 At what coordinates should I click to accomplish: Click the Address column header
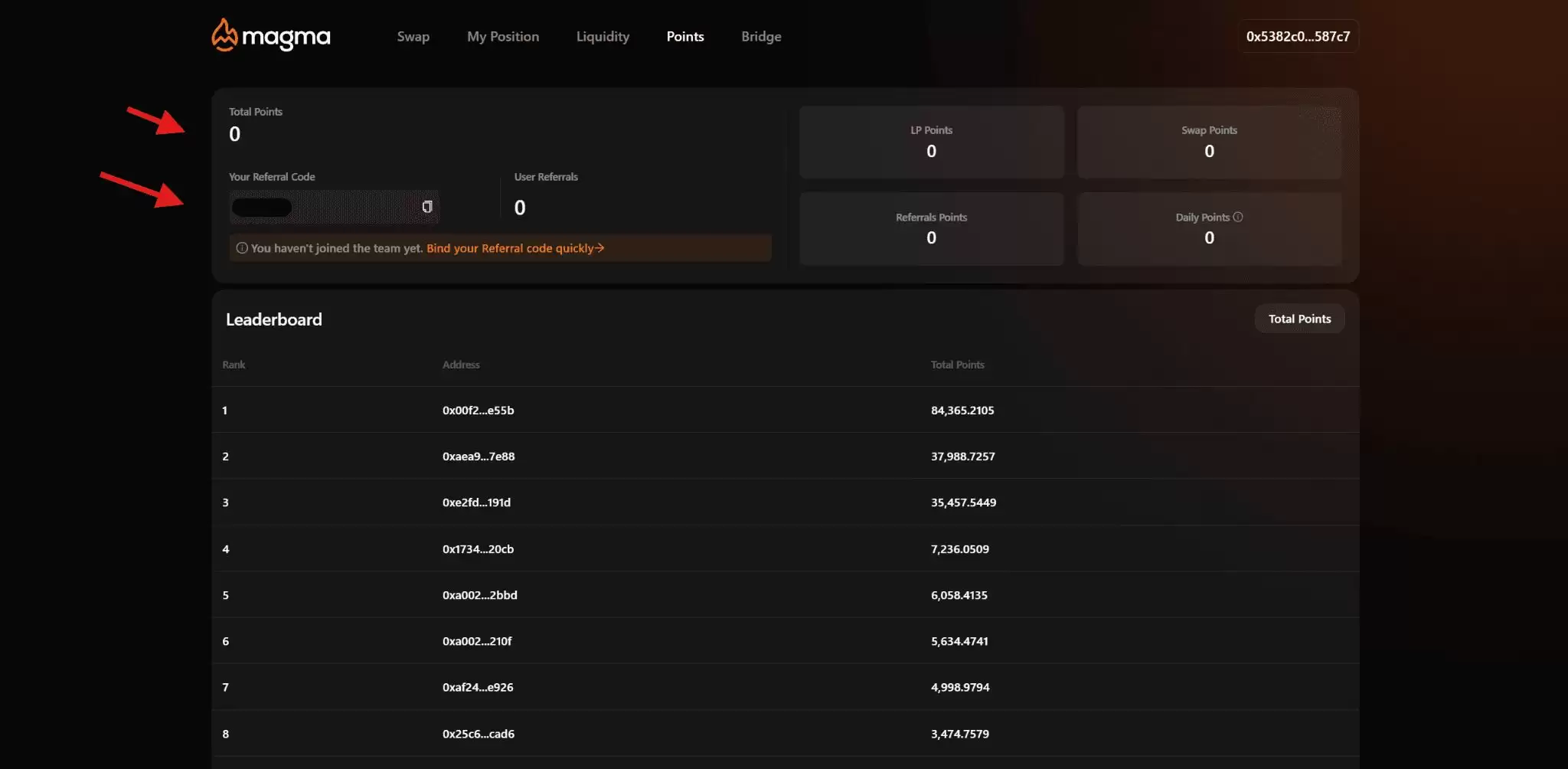point(461,365)
